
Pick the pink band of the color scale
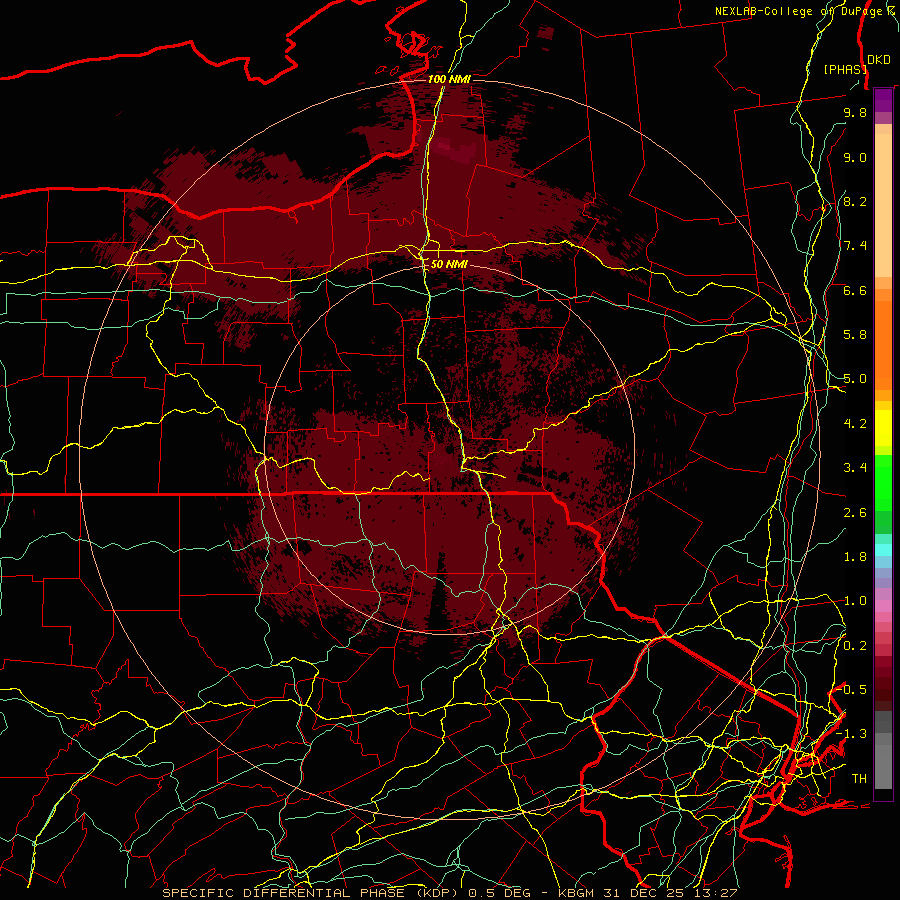tap(883, 604)
